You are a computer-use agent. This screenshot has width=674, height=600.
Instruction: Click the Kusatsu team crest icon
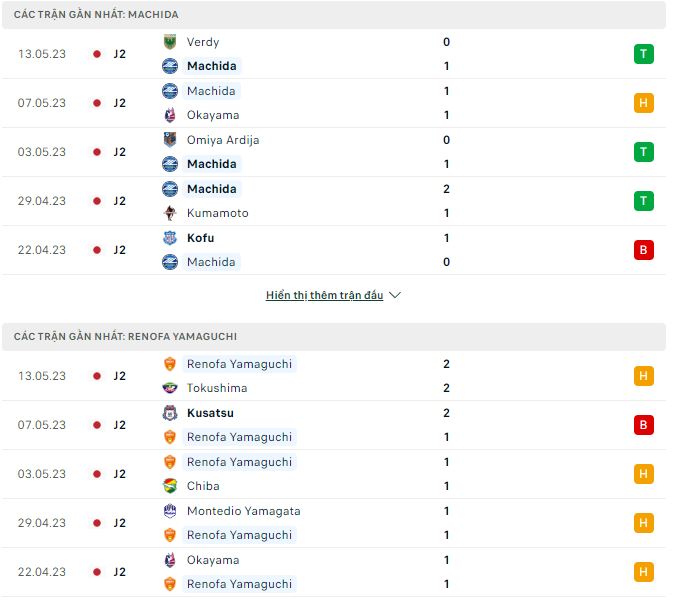tap(170, 413)
